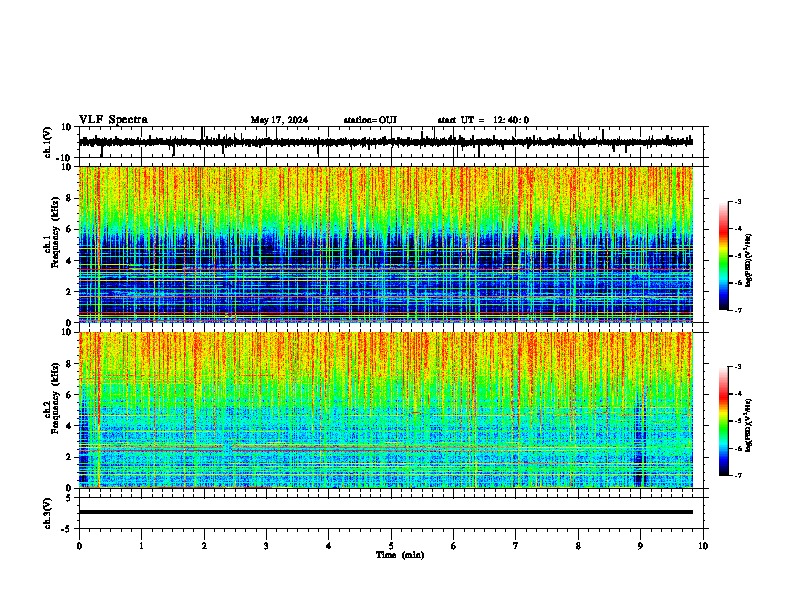Click time axis tick label "7"

point(516,546)
